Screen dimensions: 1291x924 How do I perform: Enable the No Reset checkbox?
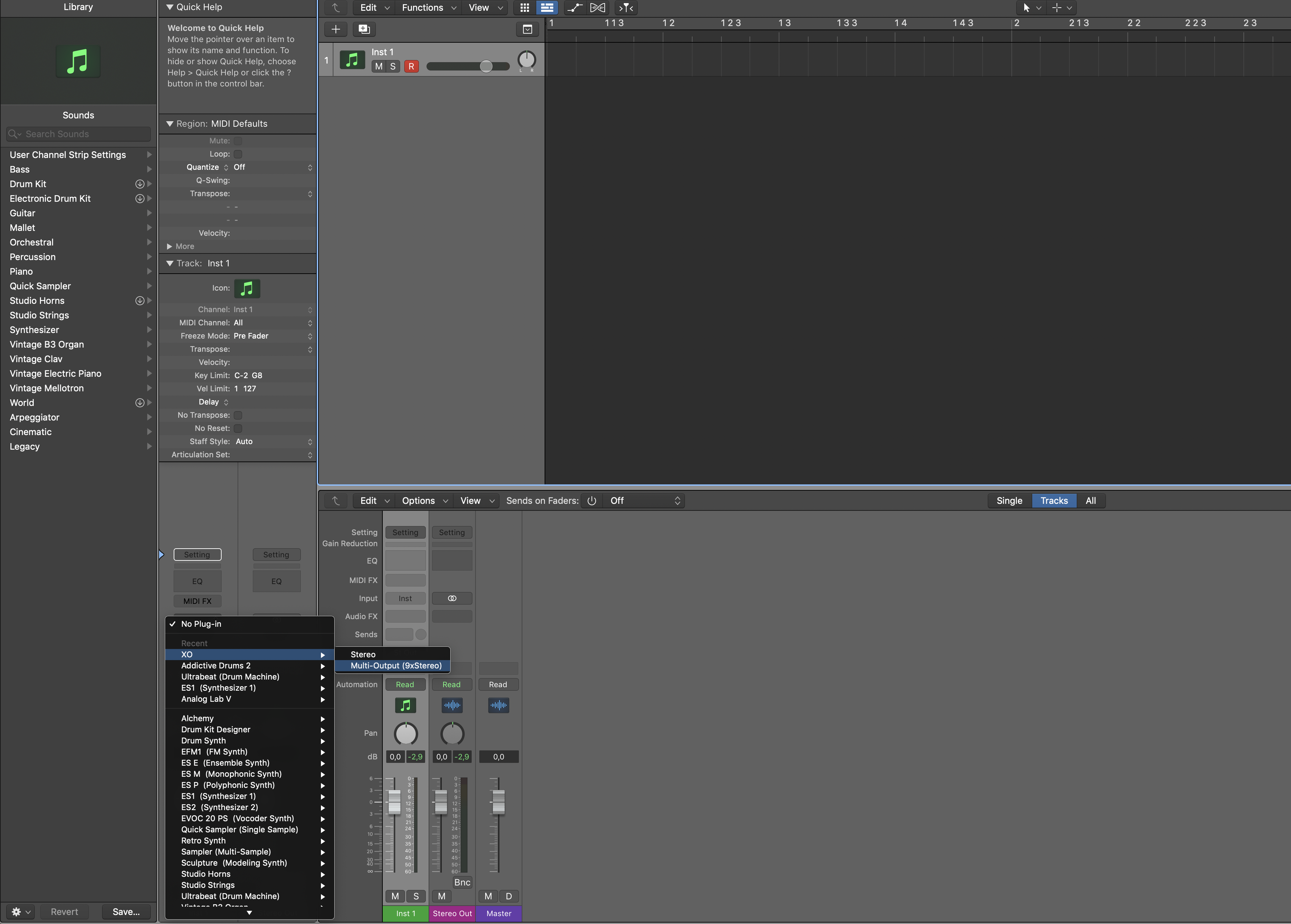tap(238, 428)
